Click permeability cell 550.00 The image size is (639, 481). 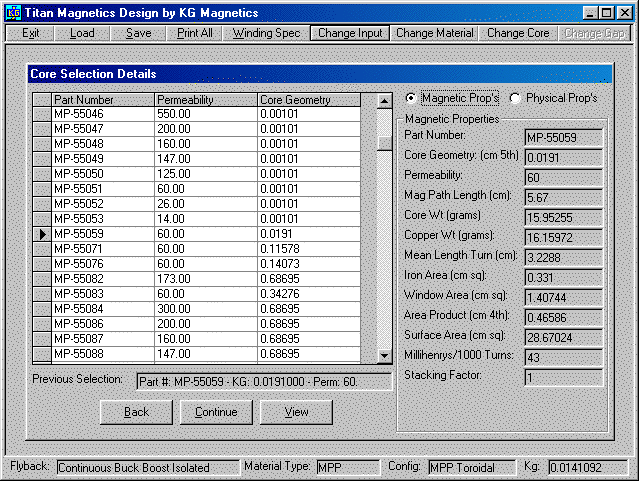206,114
